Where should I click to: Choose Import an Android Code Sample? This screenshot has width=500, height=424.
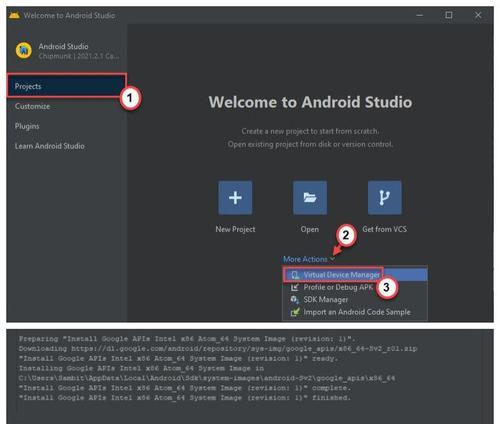tap(355, 312)
